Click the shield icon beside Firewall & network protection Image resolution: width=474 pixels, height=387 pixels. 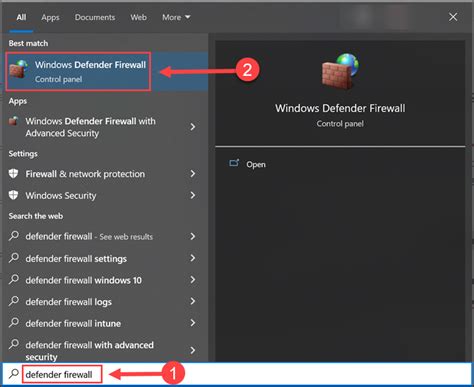click(x=13, y=173)
